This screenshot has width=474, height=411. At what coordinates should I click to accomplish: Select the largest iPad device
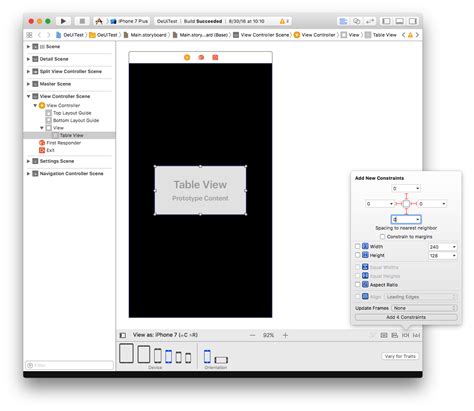pos(126,353)
